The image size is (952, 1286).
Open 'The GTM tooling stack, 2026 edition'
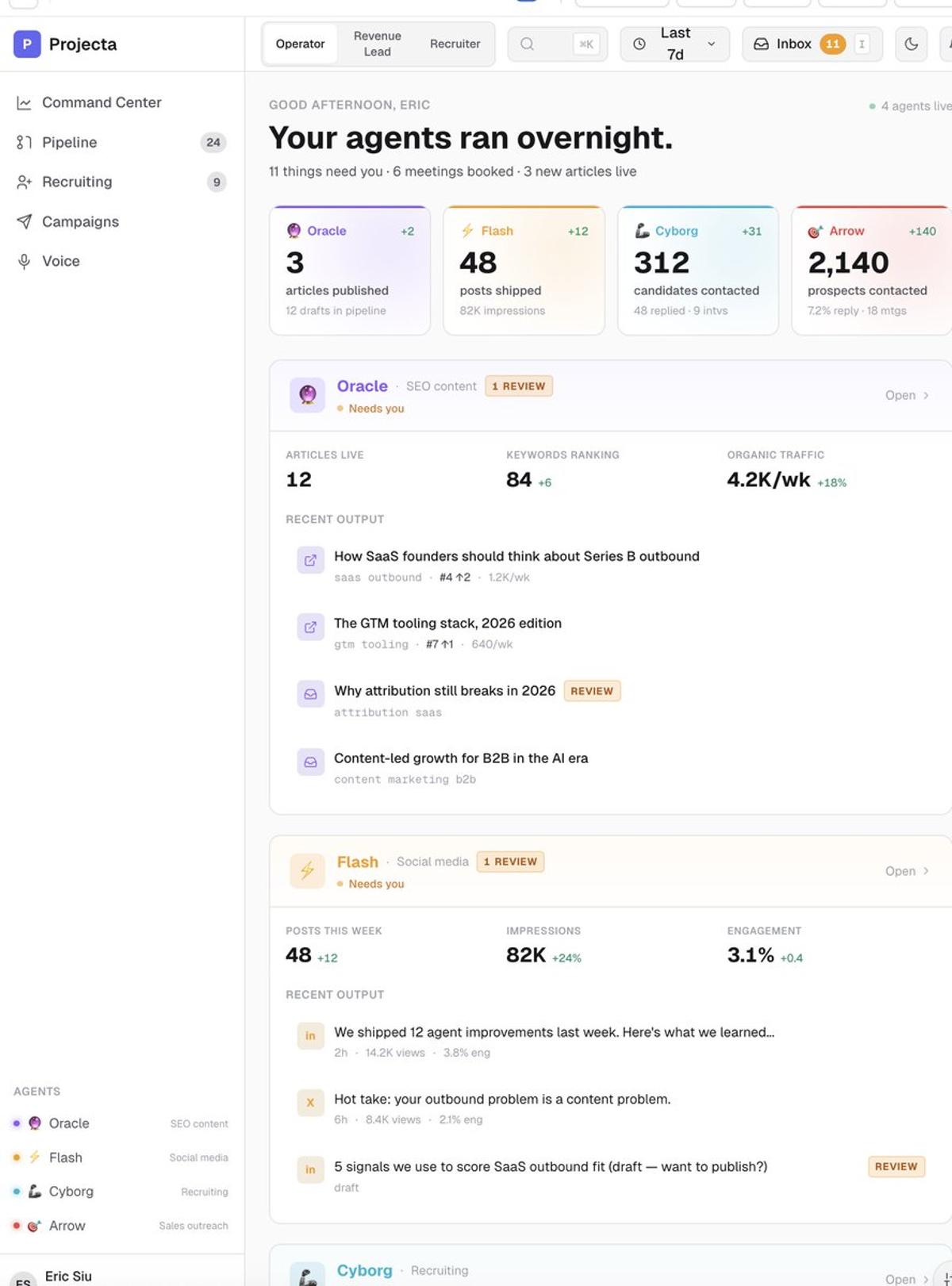click(447, 624)
